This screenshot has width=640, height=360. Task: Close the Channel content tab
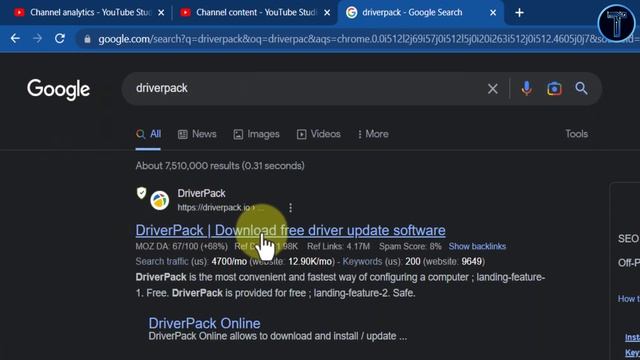pos(327,13)
